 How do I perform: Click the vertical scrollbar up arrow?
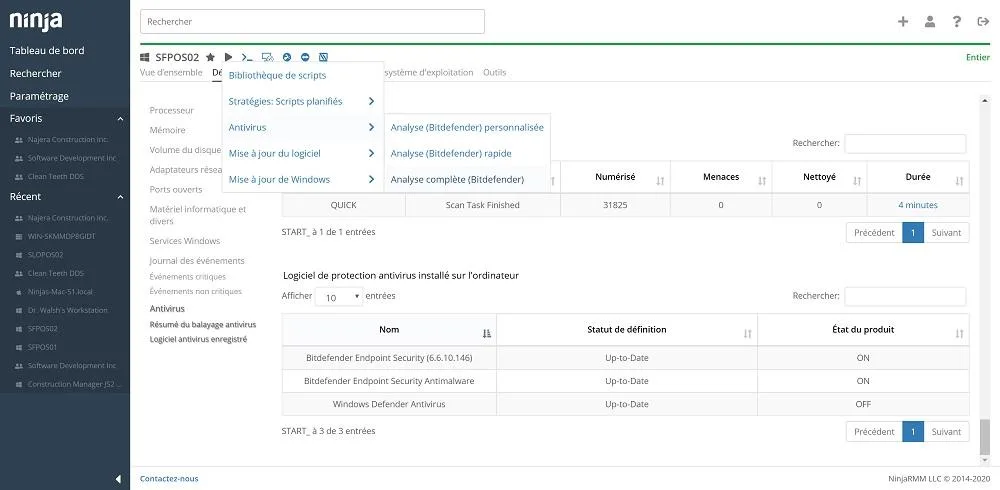(x=985, y=101)
